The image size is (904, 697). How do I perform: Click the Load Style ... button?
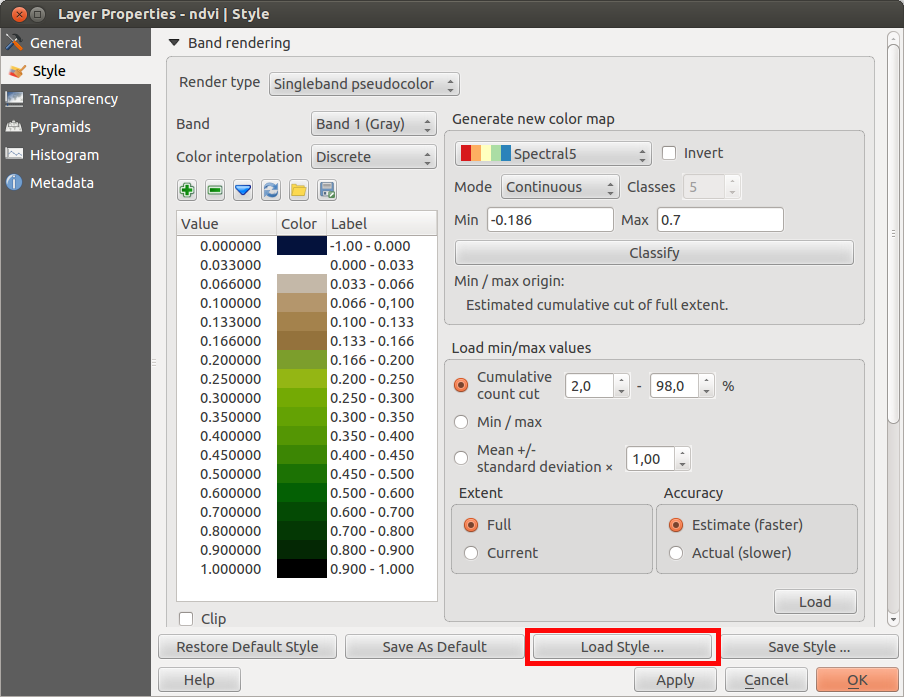click(x=622, y=647)
